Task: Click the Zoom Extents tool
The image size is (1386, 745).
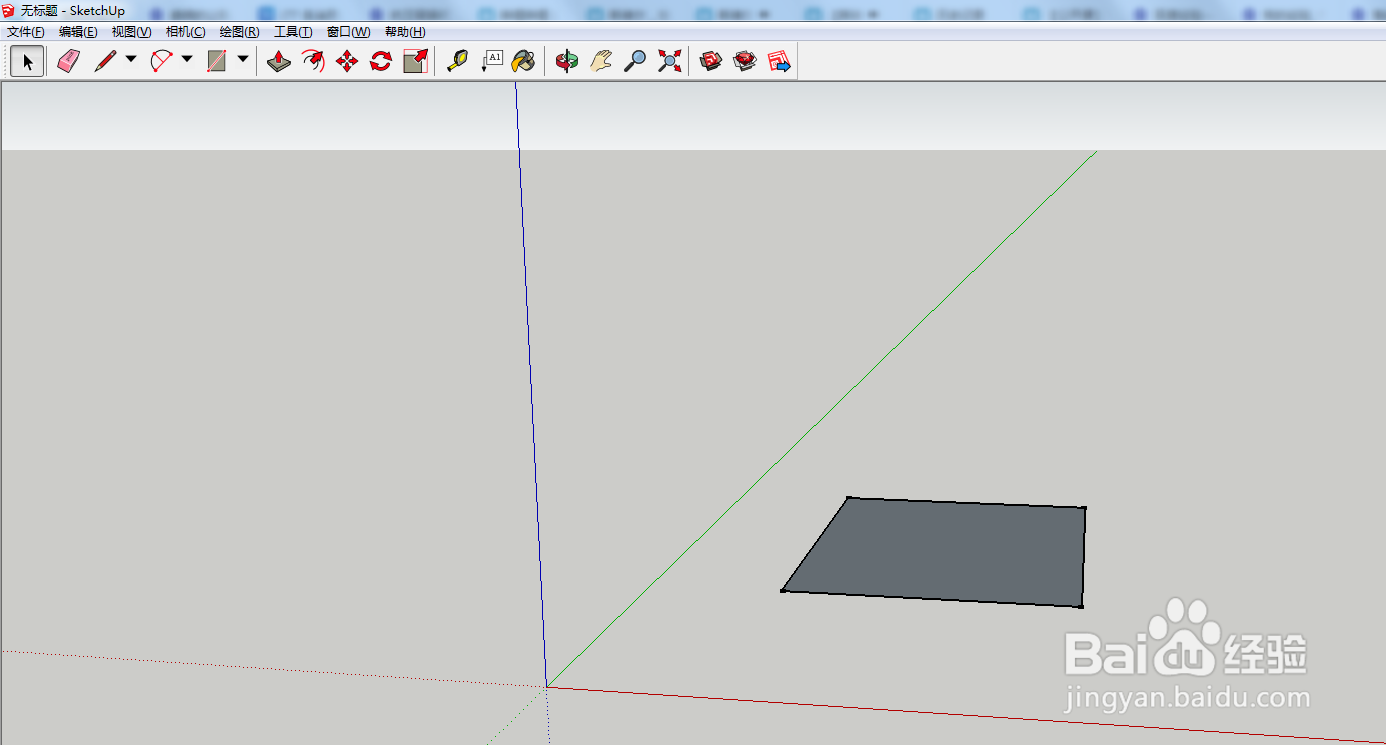Action: (x=669, y=62)
